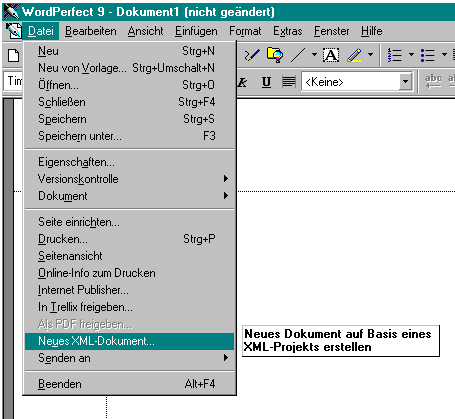Apply bulleted list formatting

pyautogui.click(x=428, y=55)
